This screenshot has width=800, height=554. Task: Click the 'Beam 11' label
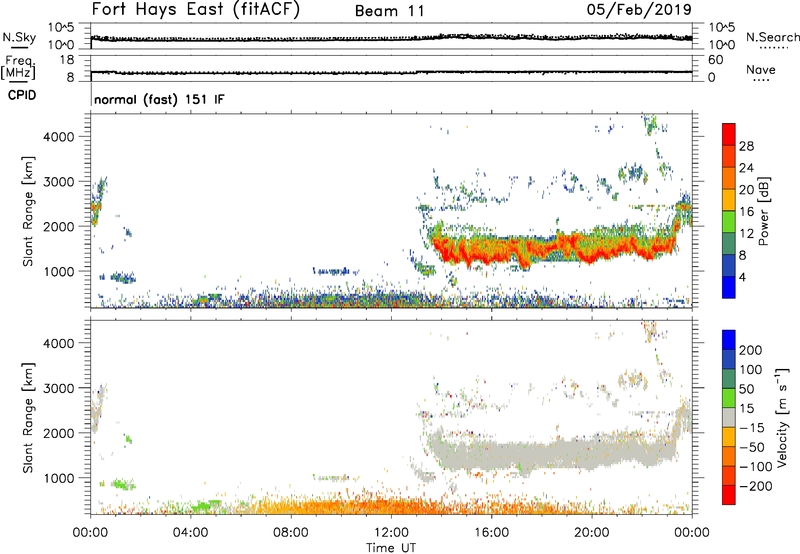tap(390, 11)
